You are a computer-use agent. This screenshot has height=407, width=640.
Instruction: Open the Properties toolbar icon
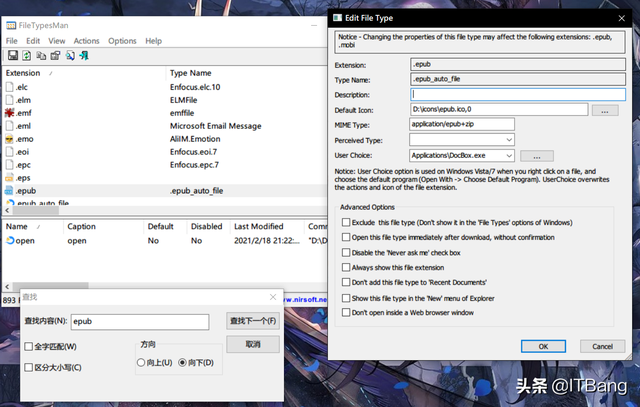56,55
